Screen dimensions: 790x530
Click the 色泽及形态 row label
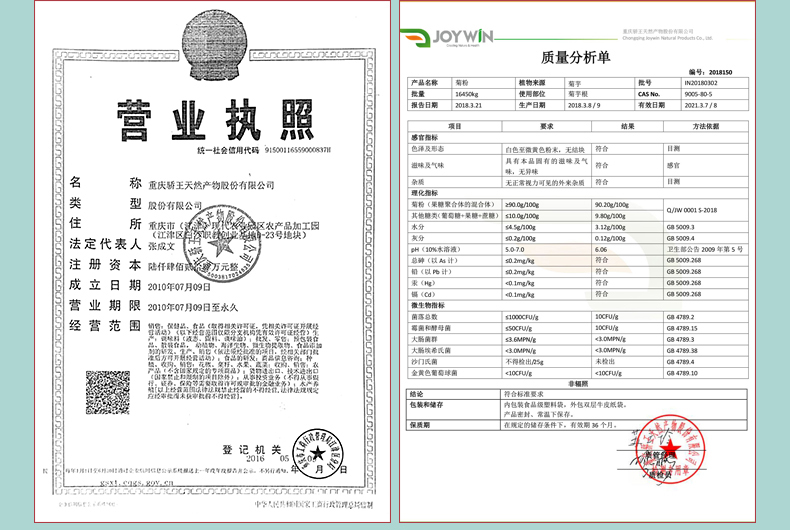pos(427,149)
